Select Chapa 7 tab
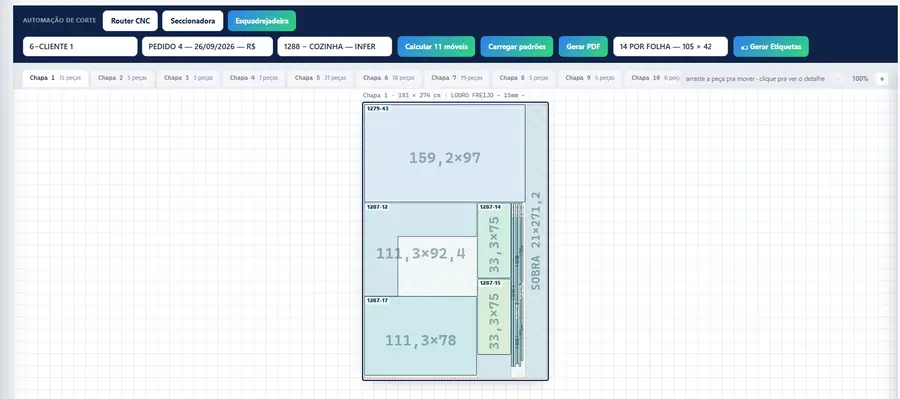Viewport: 900px width, 399px height. tap(456, 78)
